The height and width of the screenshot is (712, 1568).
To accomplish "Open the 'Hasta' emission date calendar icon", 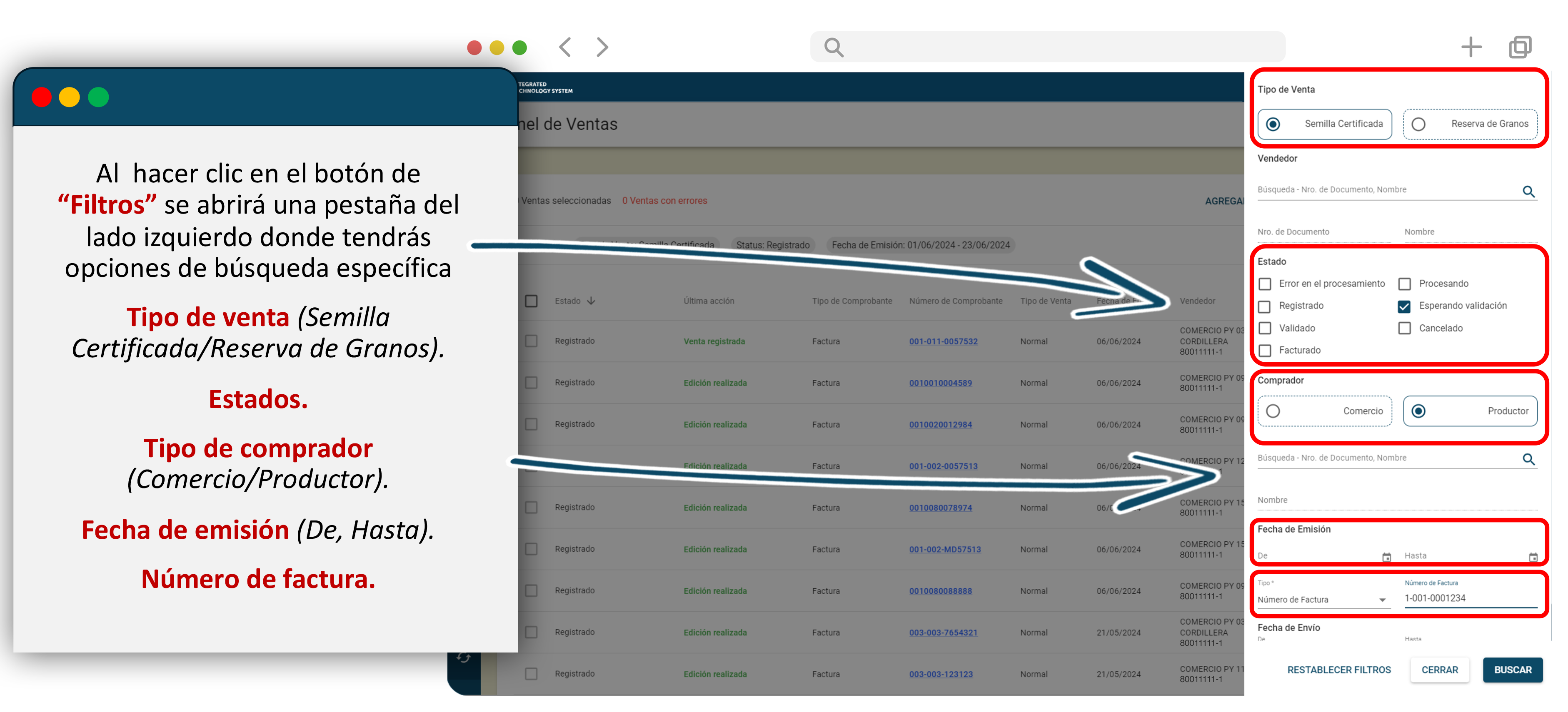I will (x=1533, y=557).
